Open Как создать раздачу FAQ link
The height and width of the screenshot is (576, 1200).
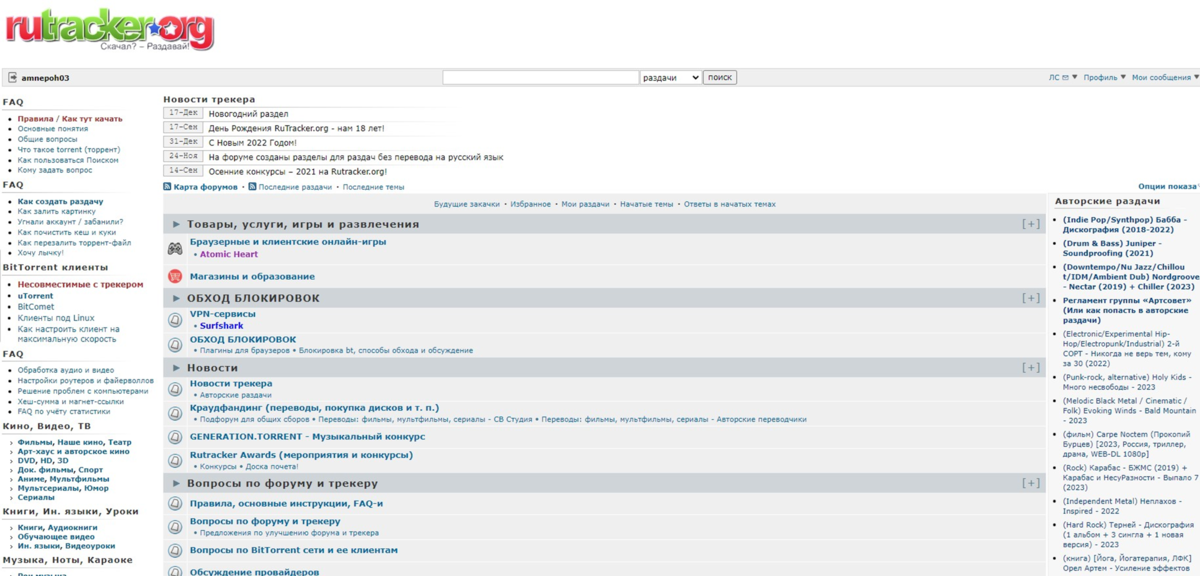(60, 201)
